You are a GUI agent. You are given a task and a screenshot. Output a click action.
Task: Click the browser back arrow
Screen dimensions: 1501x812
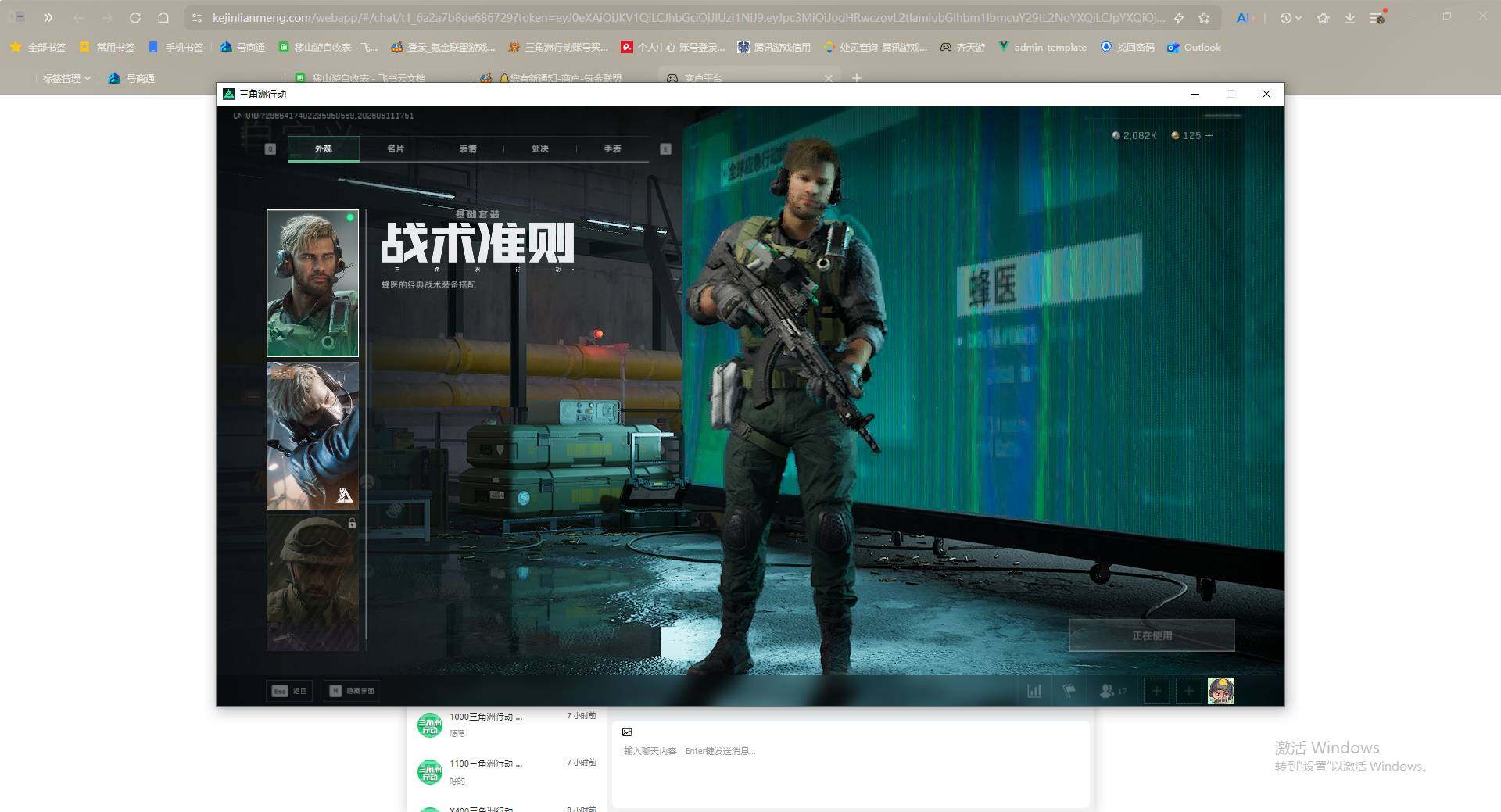(79, 17)
